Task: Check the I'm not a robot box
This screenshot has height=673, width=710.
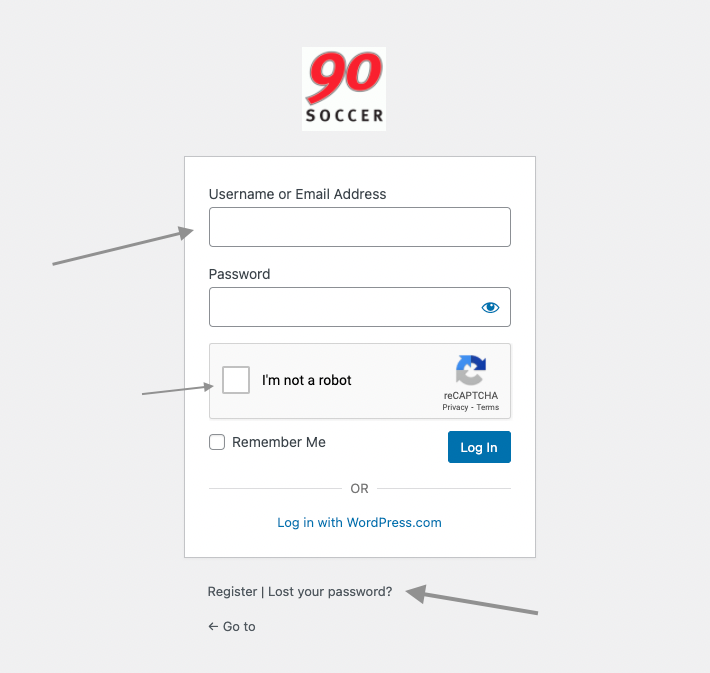Action: coord(235,380)
